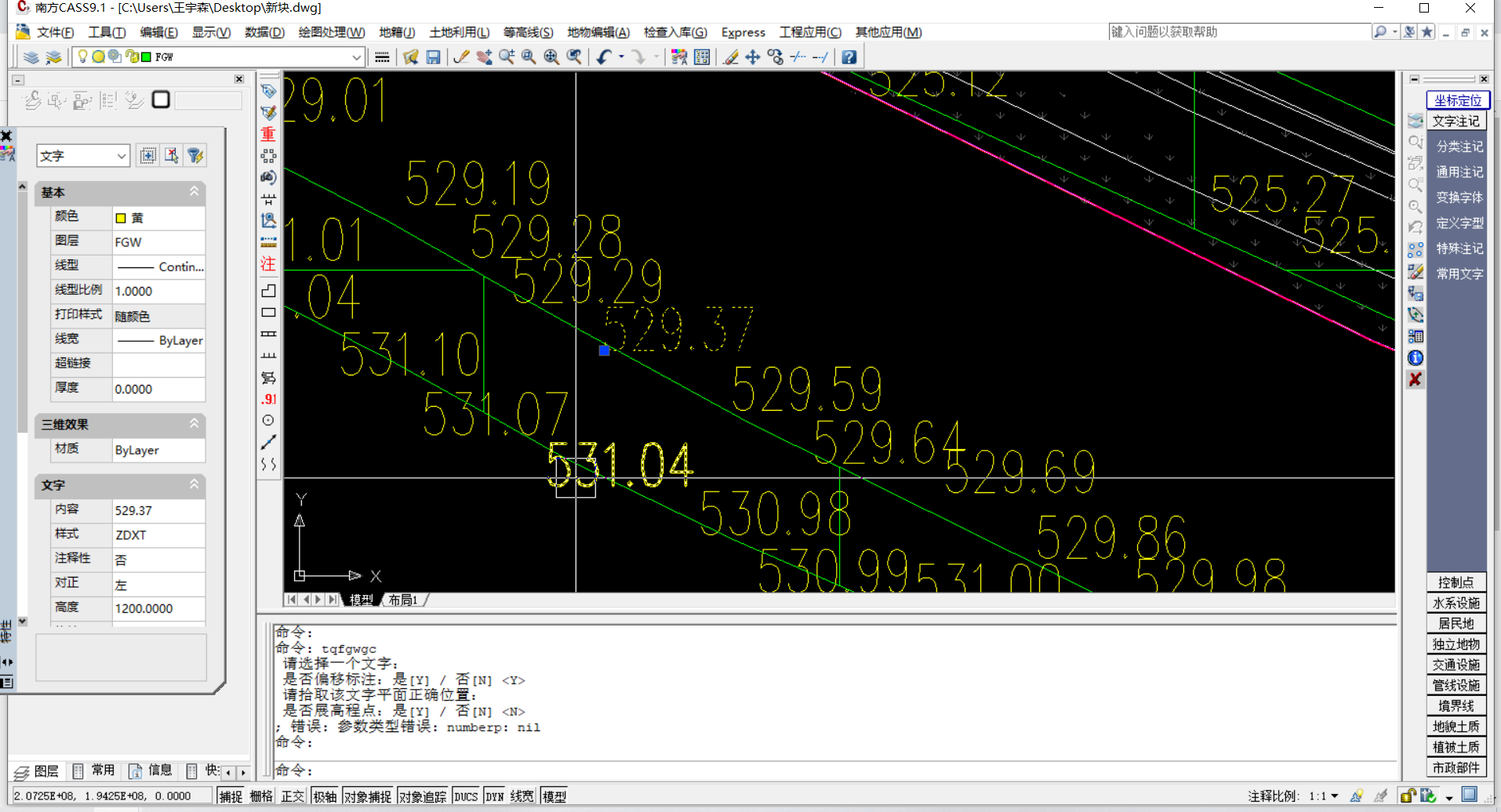Click the 文字注记 button
This screenshot has height=812, width=1501.
(x=1456, y=121)
